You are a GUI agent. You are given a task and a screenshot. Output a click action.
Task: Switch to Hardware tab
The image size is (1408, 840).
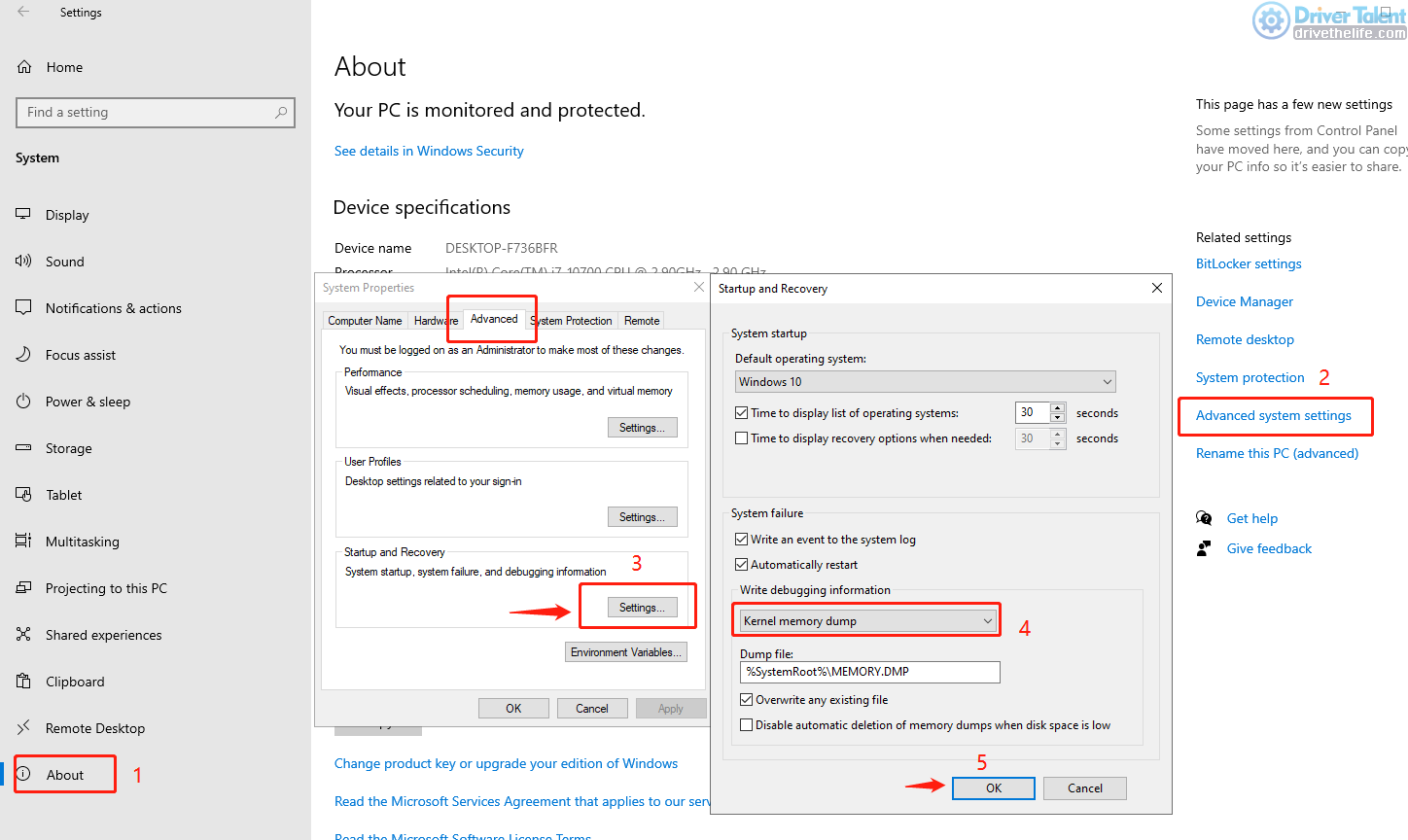pyautogui.click(x=436, y=321)
